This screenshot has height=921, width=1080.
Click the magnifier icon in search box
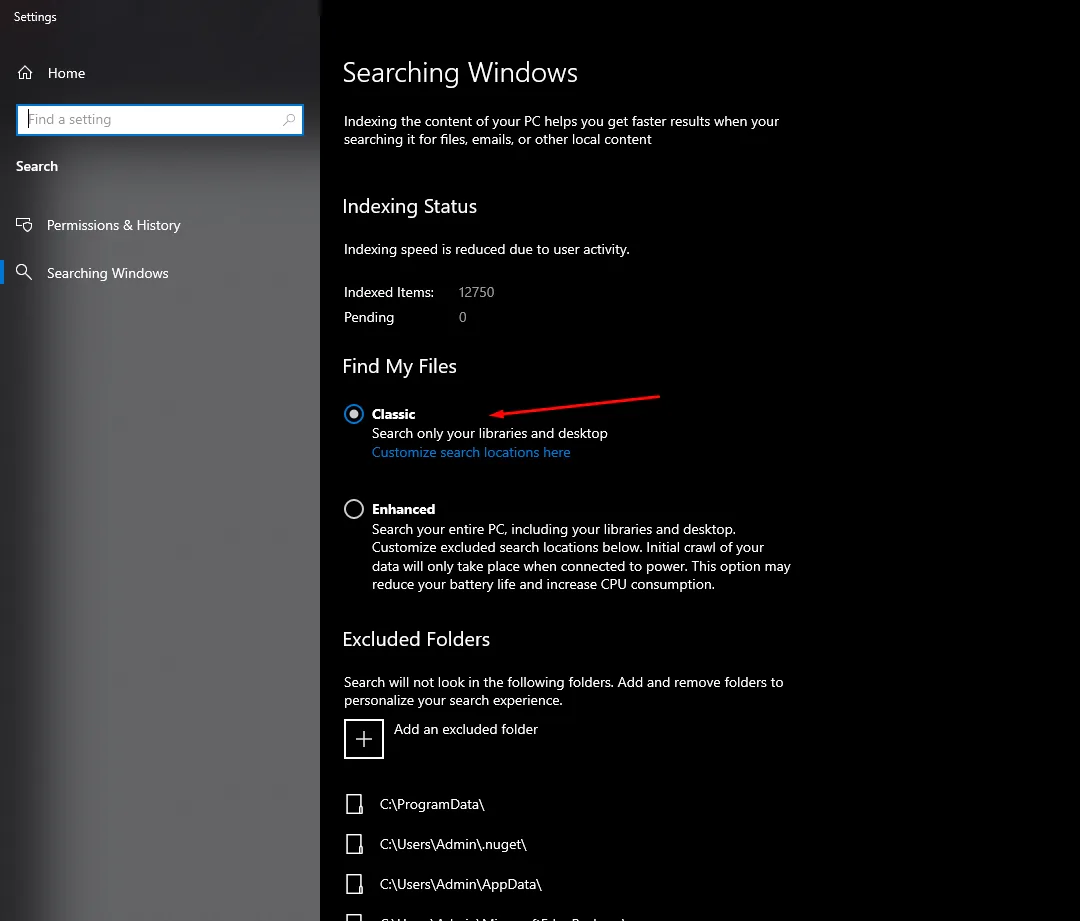[x=289, y=120]
